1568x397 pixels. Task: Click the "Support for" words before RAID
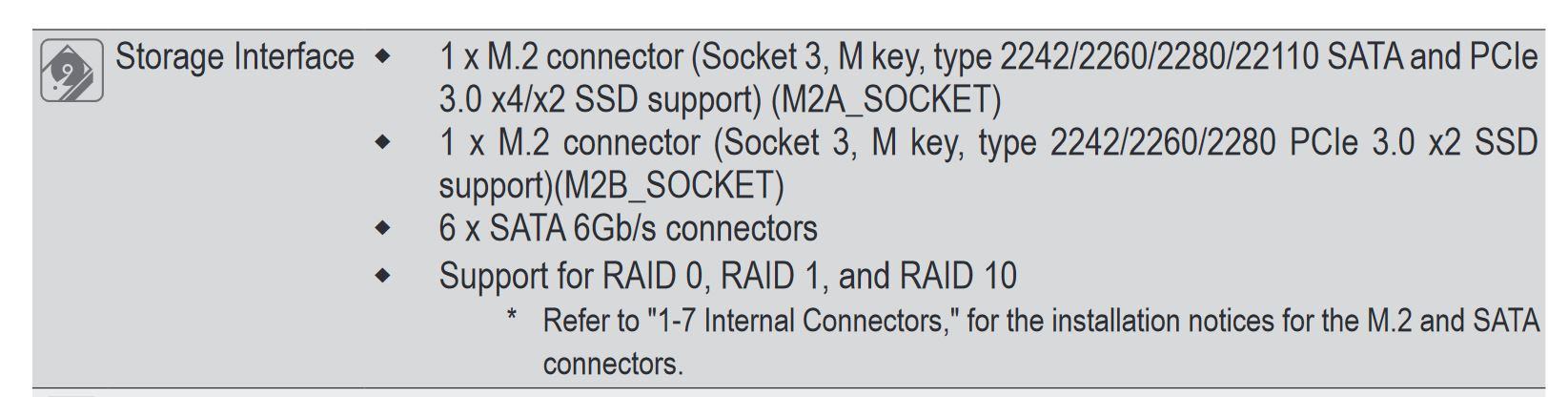point(515,276)
